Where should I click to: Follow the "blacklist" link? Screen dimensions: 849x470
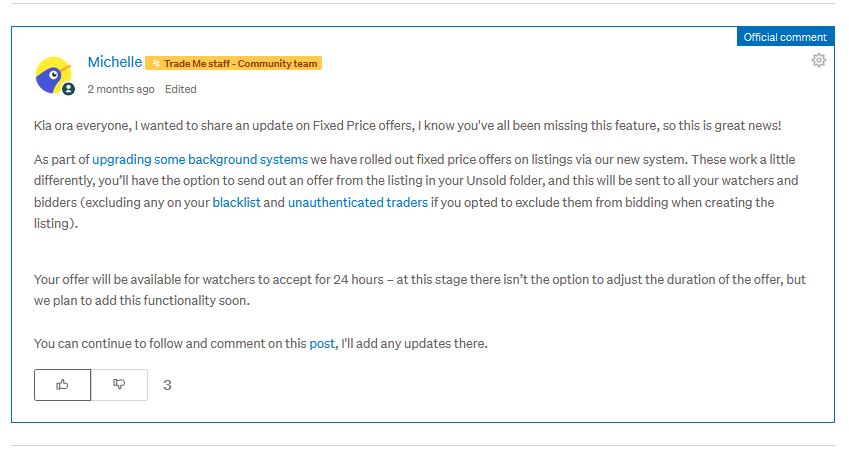[236, 203]
